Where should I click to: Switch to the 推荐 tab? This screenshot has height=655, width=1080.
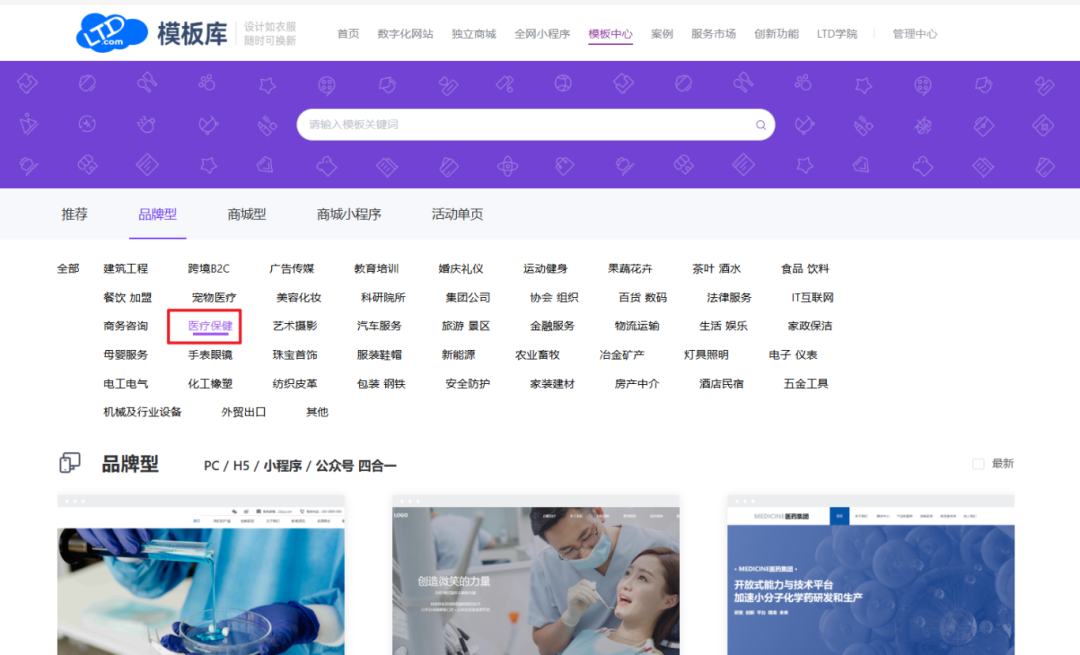click(74, 214)
